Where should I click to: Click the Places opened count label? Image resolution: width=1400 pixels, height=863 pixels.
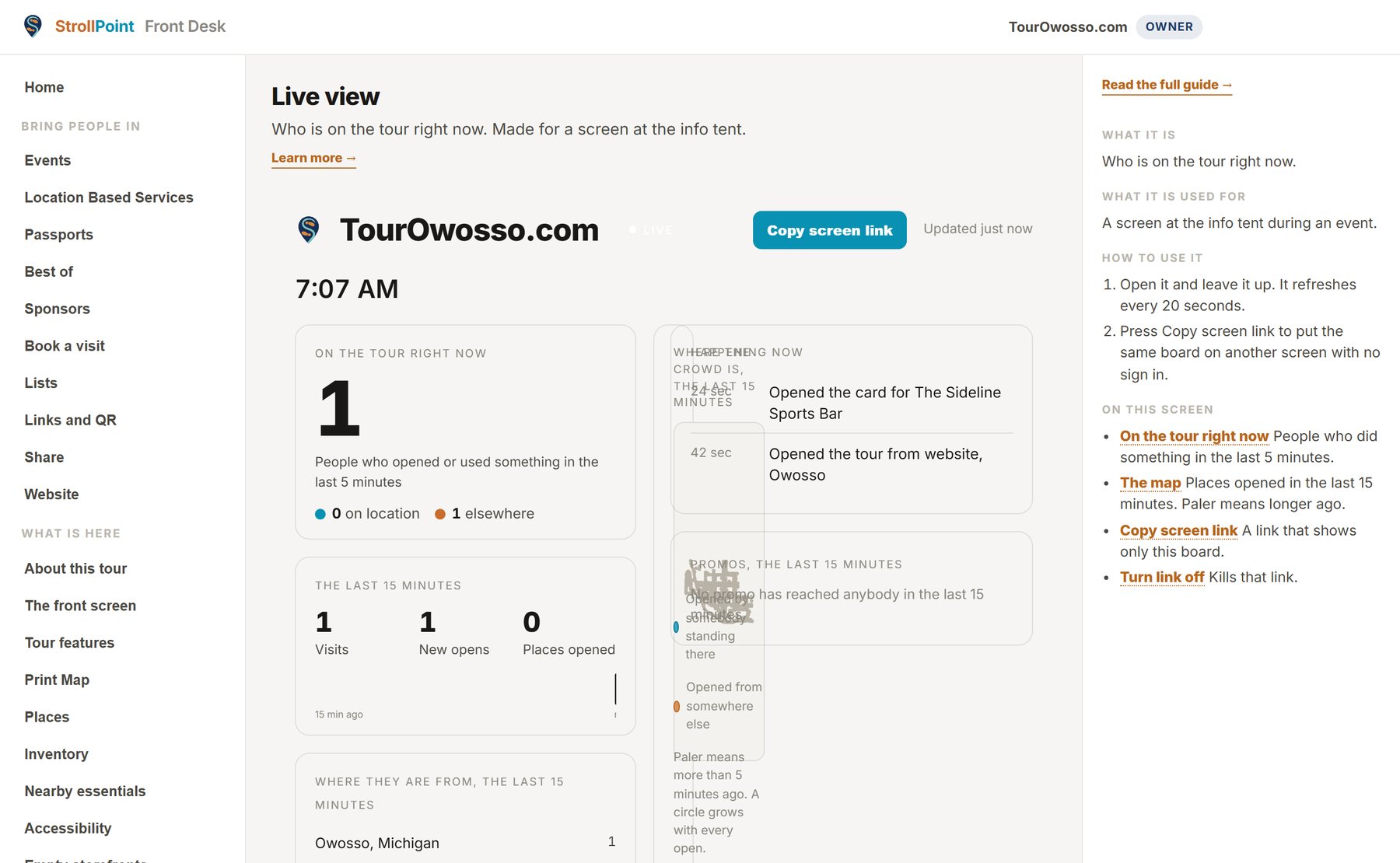pyautogui.click(x=569, y=649)
